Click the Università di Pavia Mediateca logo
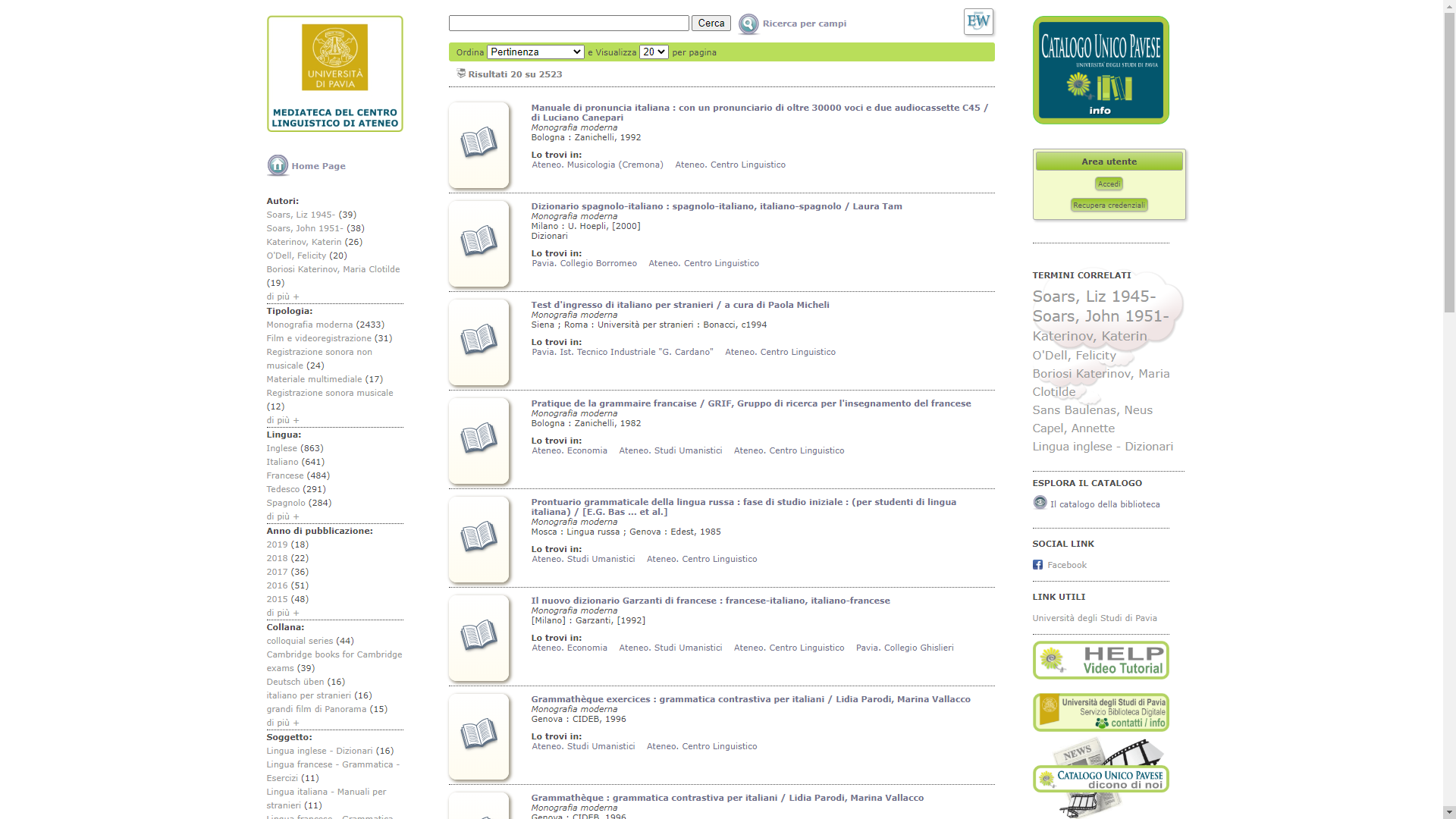 (334, 74)
